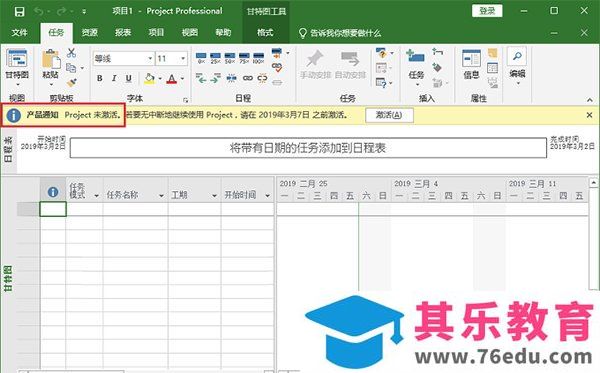The width and height of the screenshot is (600, 373).
Task: Open the task Information (信息) dialog
Action: click(471, 64)
